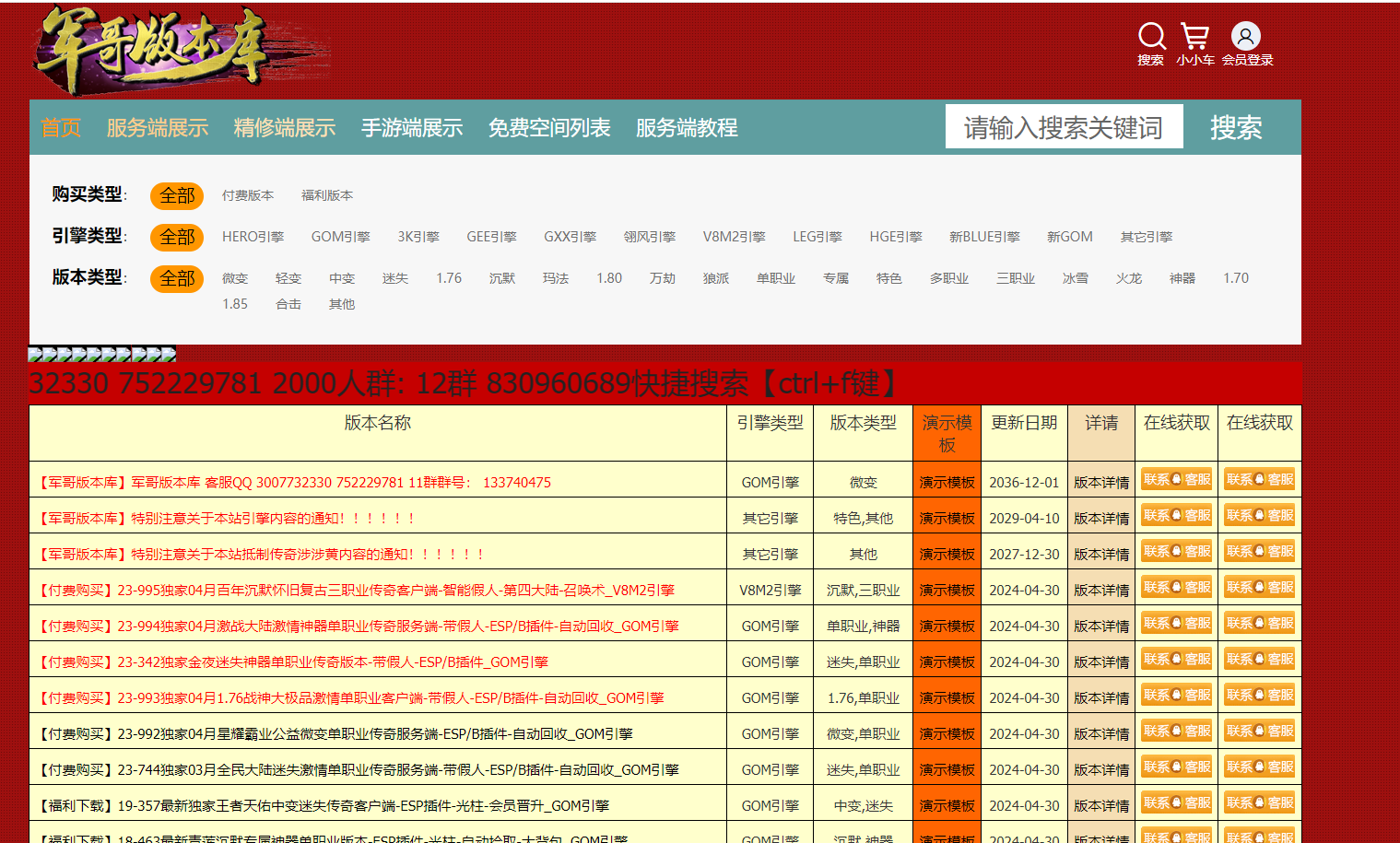This screenshot has width=1400, height=843.
Task: Open the 23-992独家04月星耀霸业 version link
Action: [x=374, y=734]
